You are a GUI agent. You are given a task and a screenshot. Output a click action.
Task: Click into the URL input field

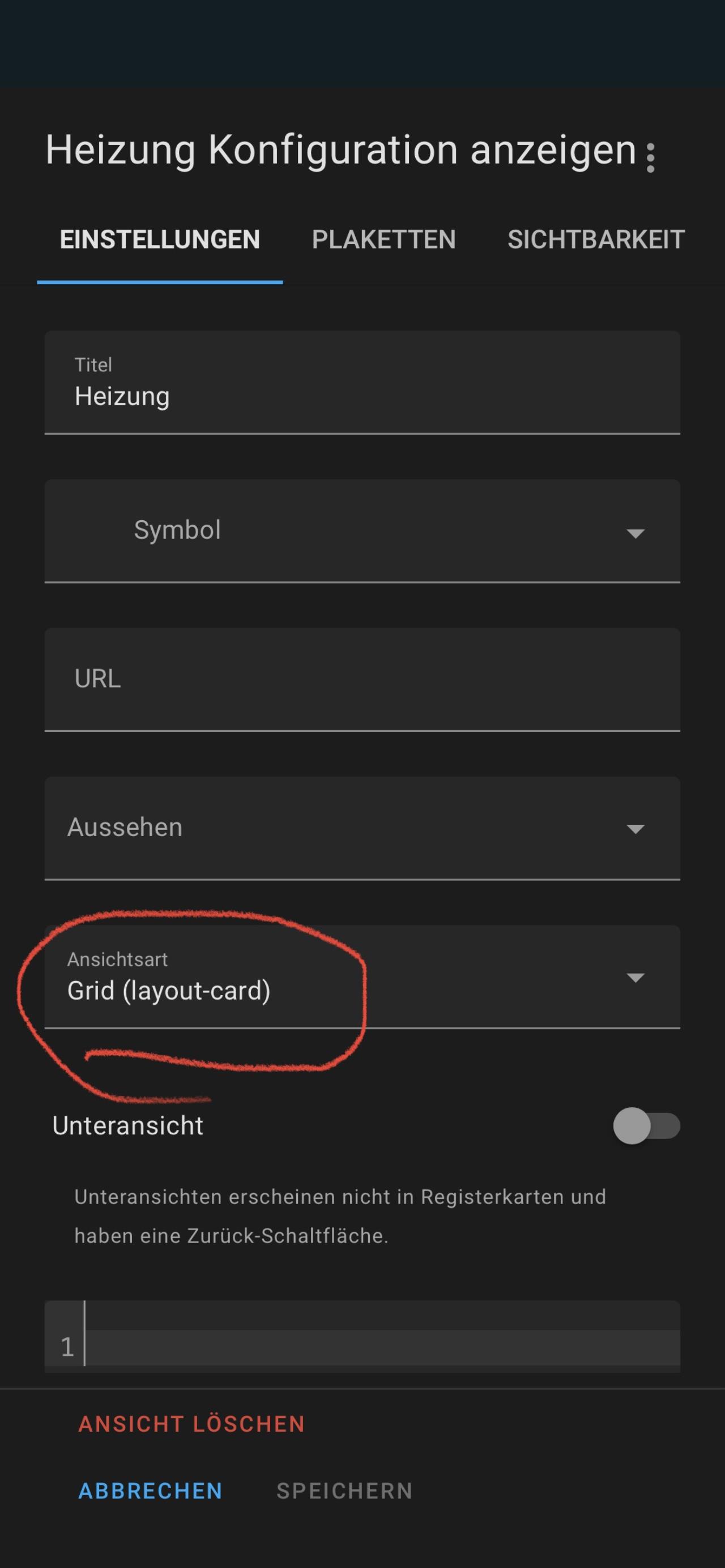pos(362,679)
